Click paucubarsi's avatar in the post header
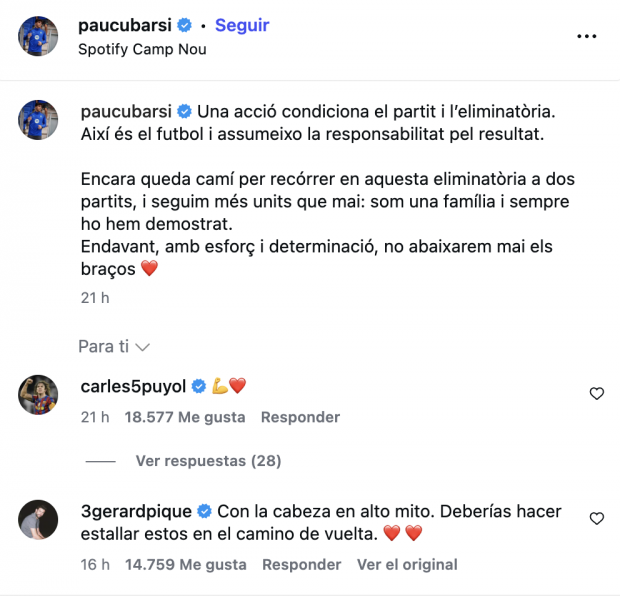 click(x=39, y=36)
